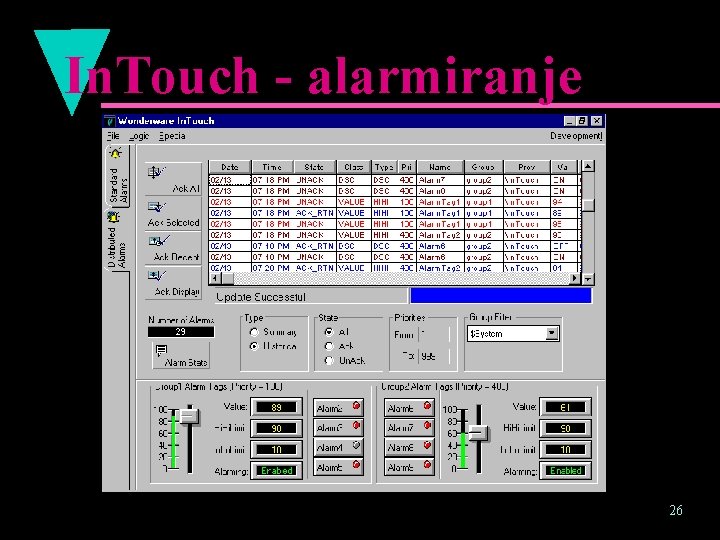This screenshot has width=720, height=540.
Task: Open the Group Filter $System dropdown arrow
Action: pos(552,333)
